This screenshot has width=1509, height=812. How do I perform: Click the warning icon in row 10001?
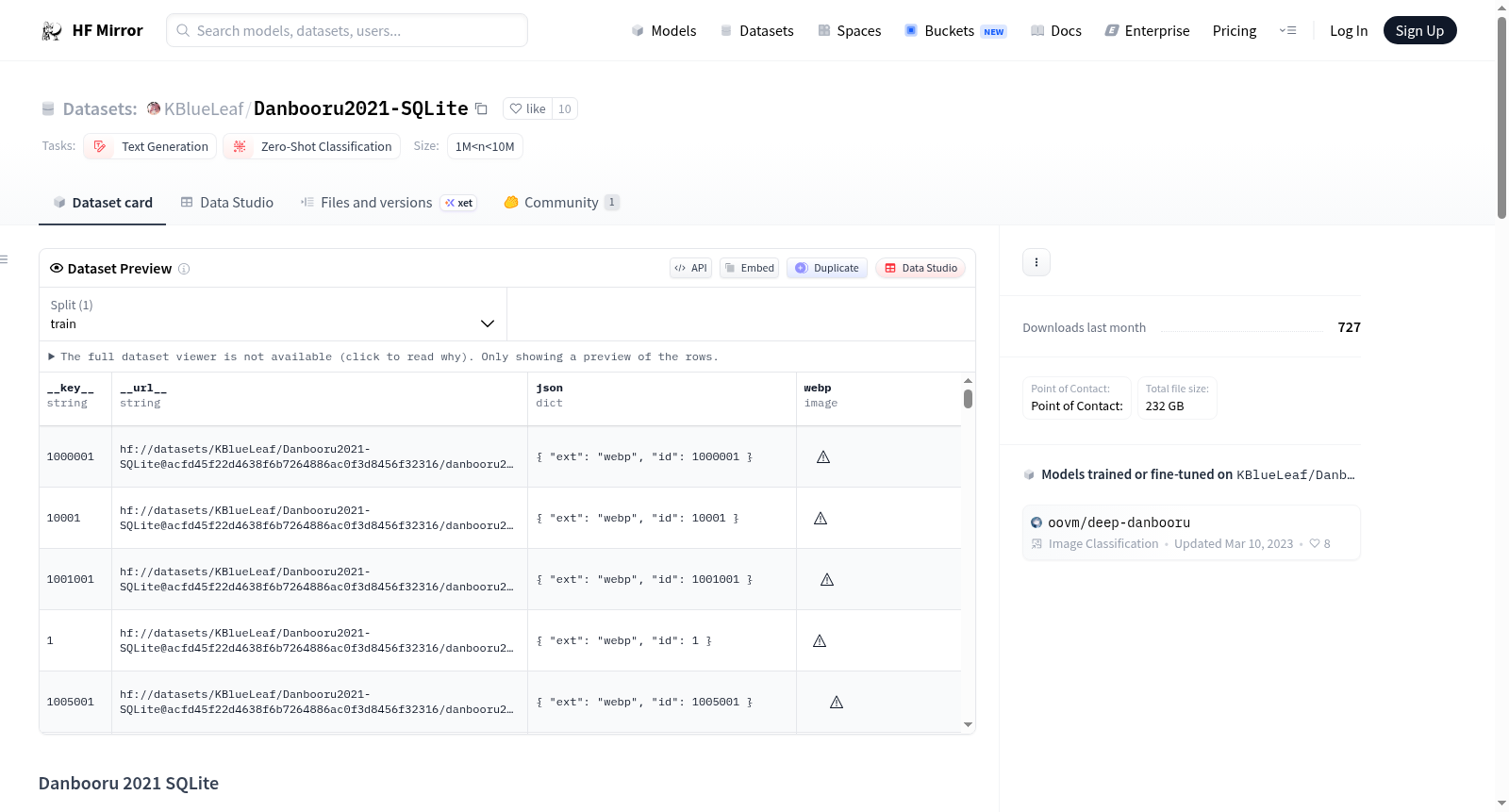821,518
